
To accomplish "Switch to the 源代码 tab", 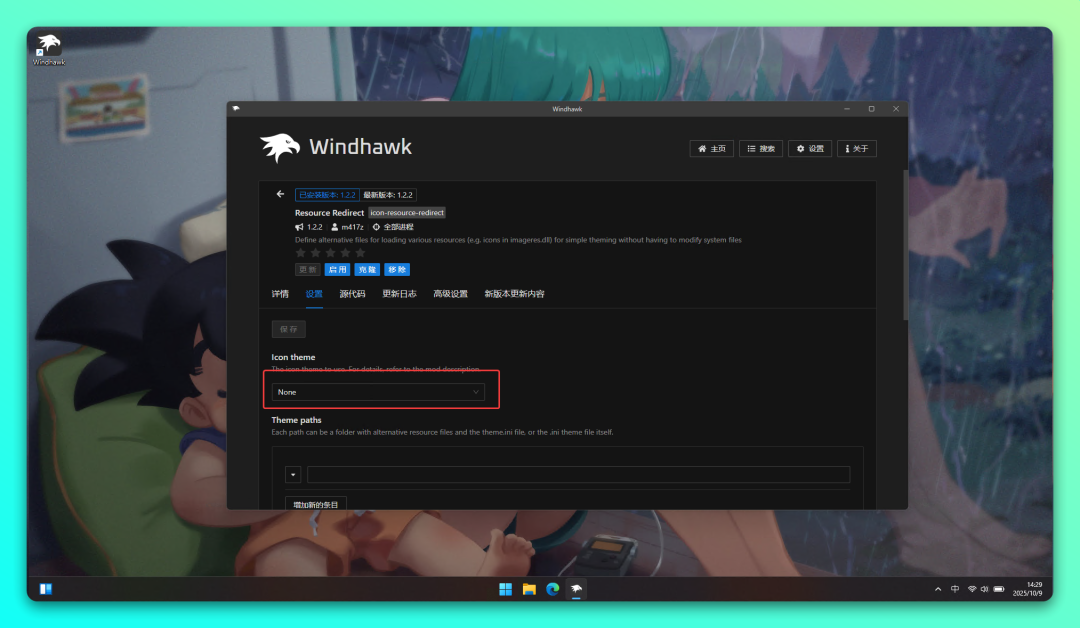I will (x=352, y=294).
